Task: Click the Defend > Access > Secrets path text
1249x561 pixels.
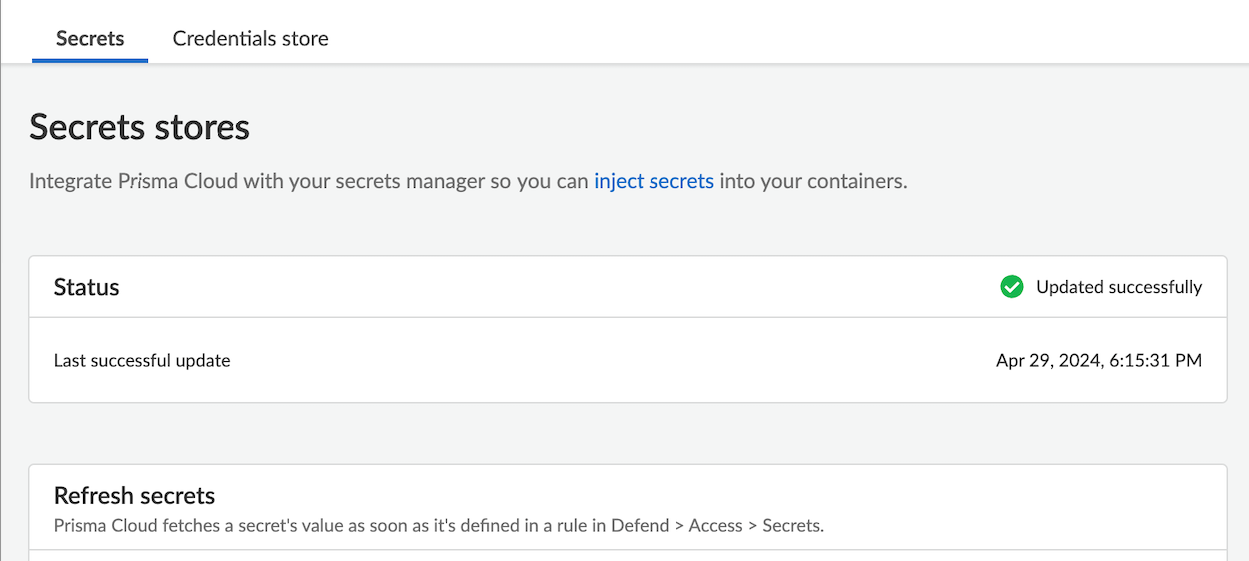Action: [717, 525]
